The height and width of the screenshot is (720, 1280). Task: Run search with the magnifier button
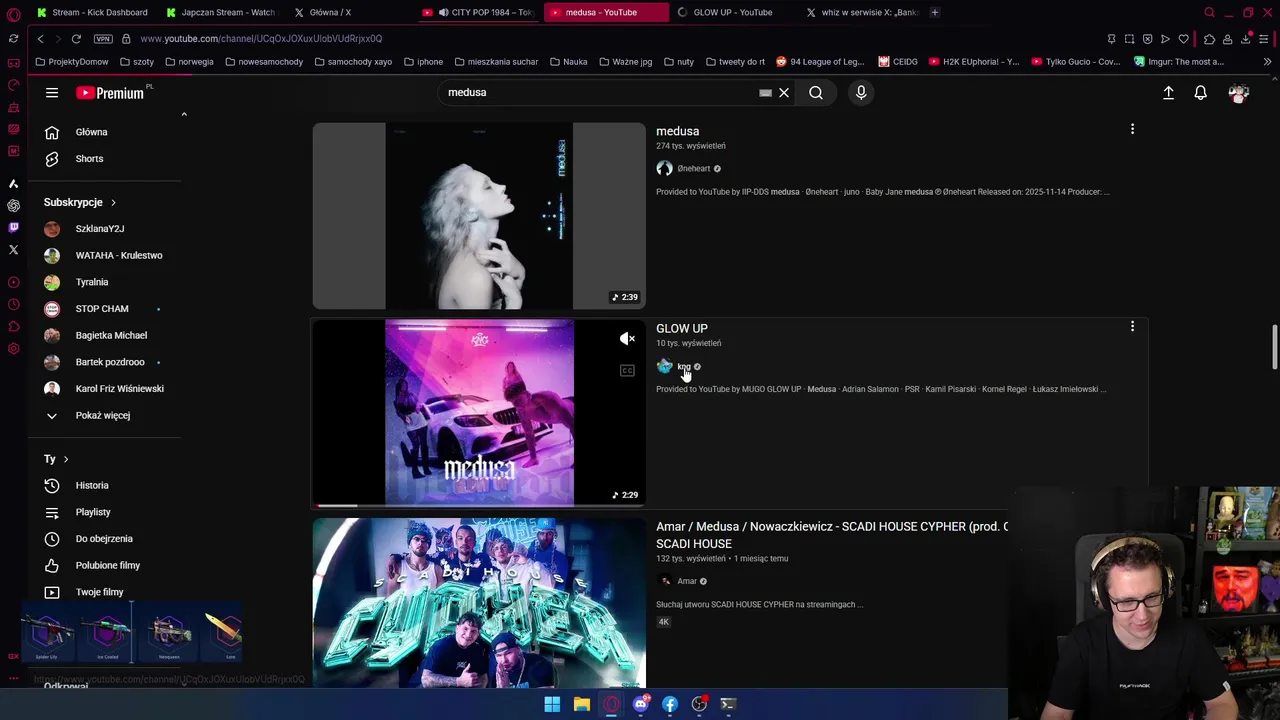816,93
